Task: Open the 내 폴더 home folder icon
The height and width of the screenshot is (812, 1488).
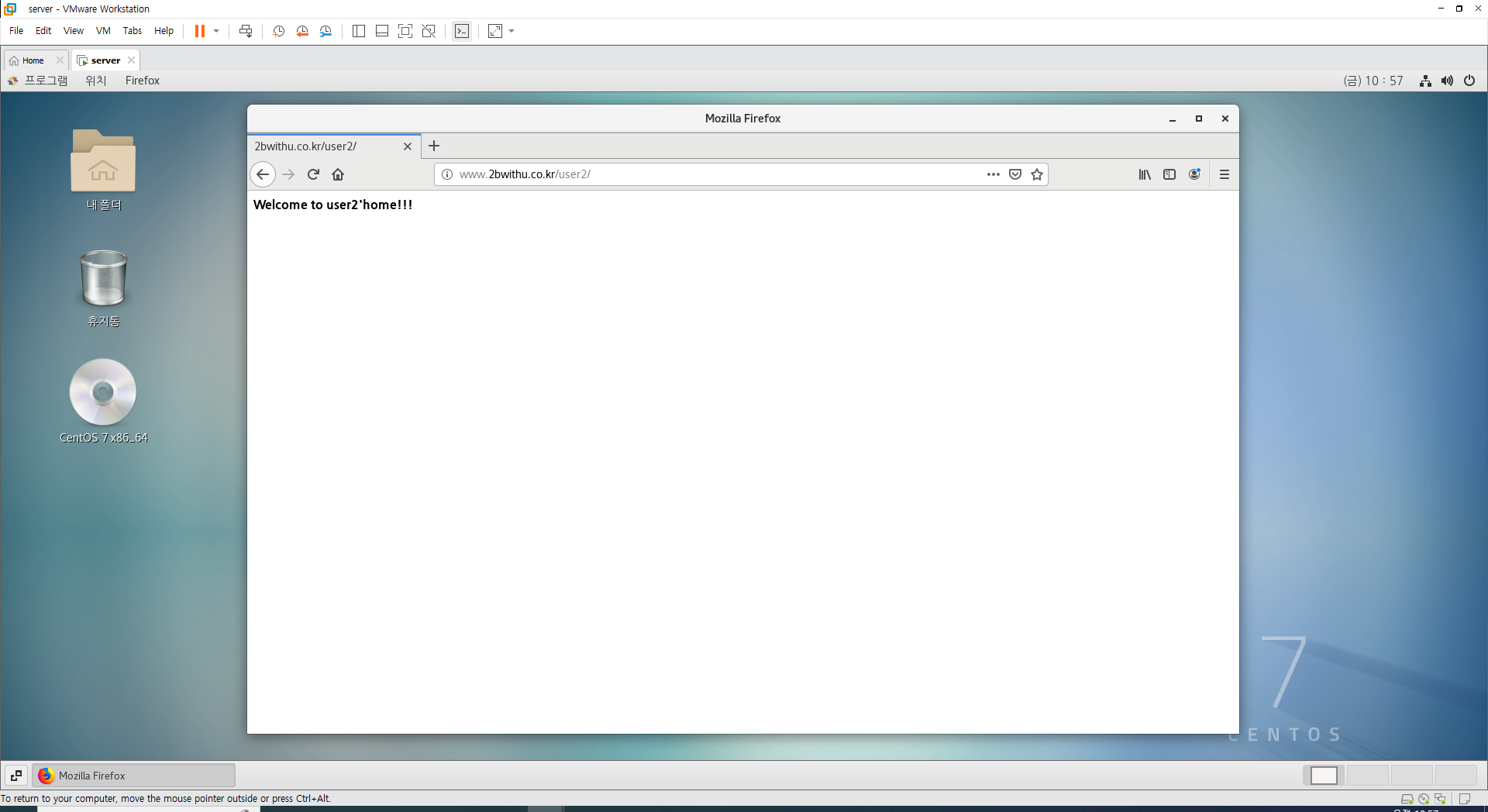Action: (x=103, y=170)
